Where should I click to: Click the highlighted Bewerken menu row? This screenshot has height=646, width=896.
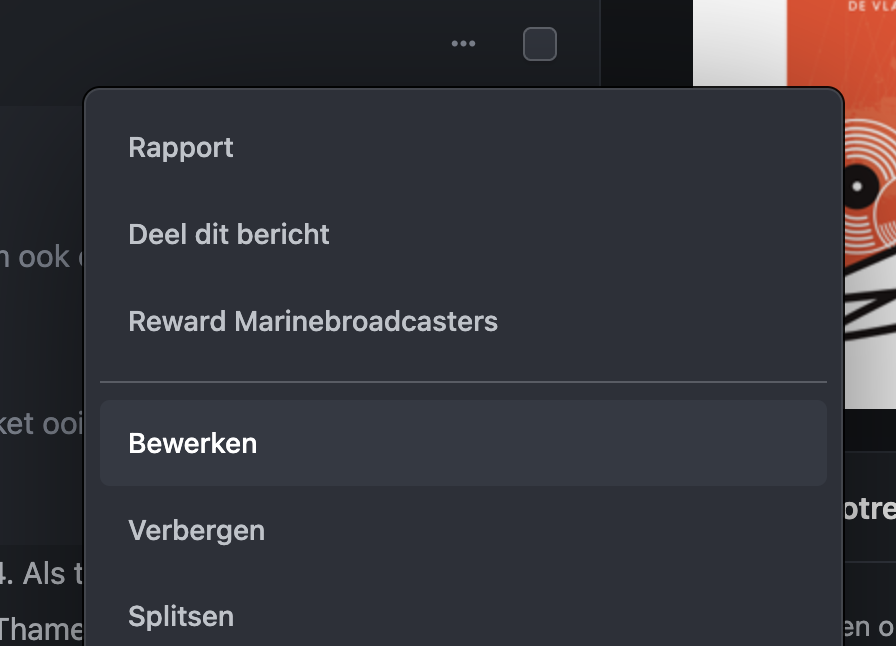[x=463, y=443]
